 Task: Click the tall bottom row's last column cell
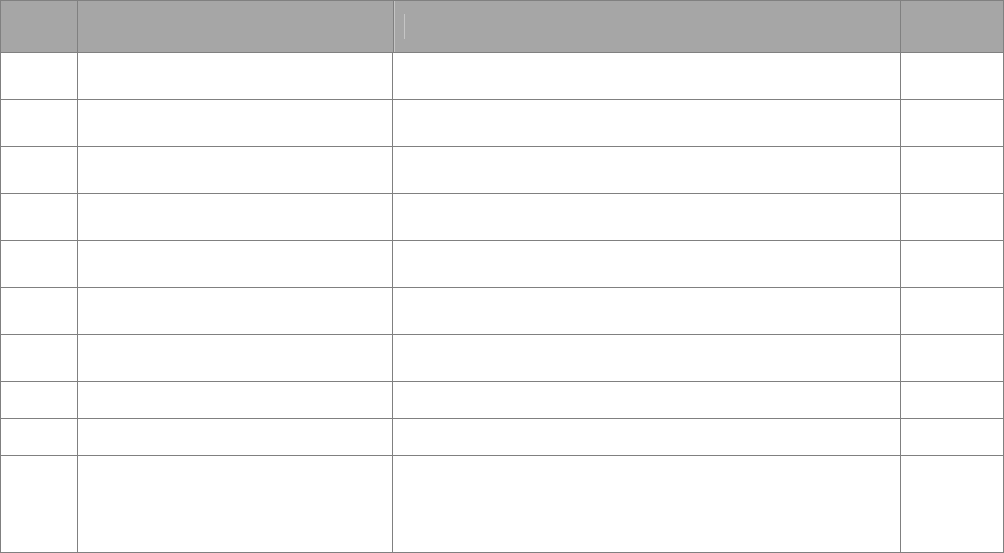(x=951, y=504)
